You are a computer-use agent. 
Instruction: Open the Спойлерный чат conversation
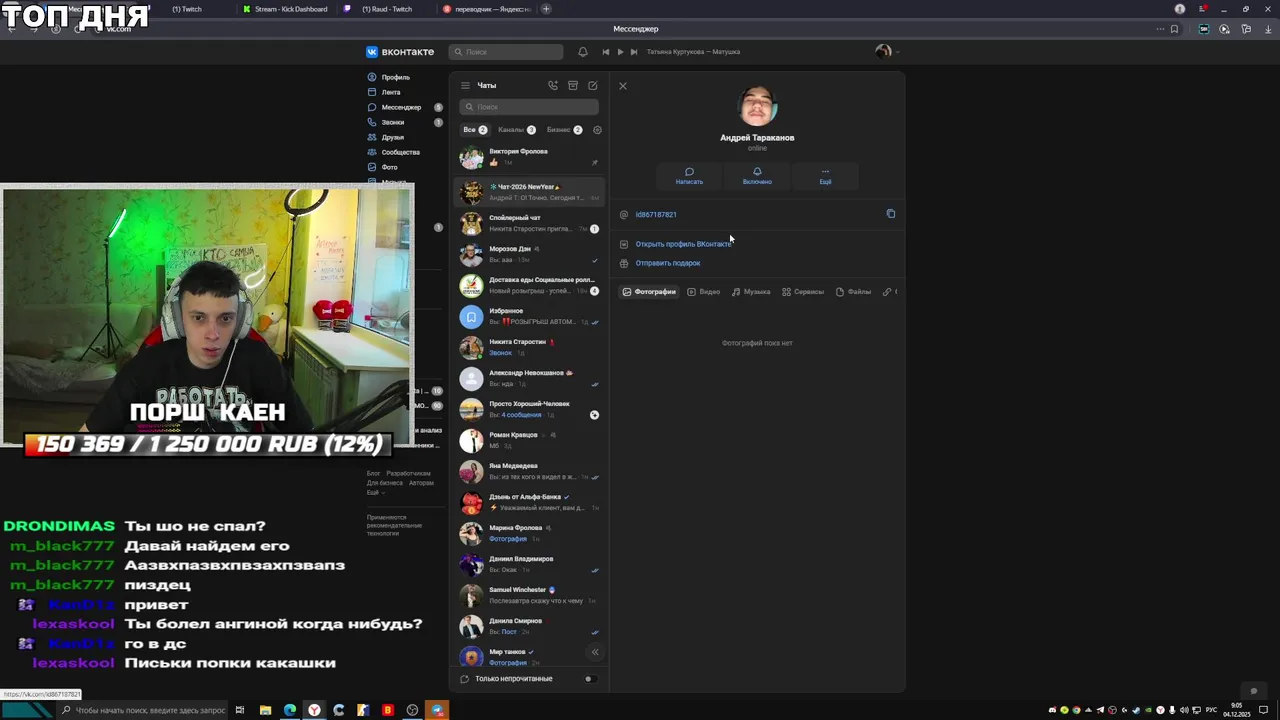530,223
